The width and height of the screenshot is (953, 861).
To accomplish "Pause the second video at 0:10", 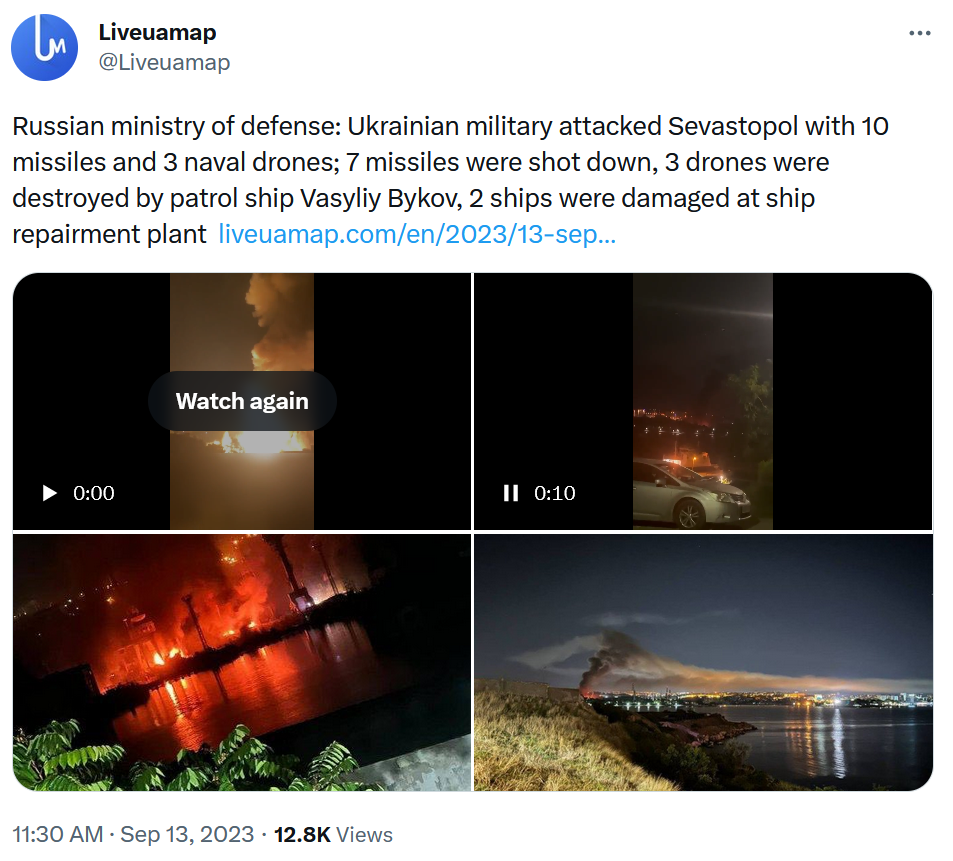I will [x=511, y=493].
